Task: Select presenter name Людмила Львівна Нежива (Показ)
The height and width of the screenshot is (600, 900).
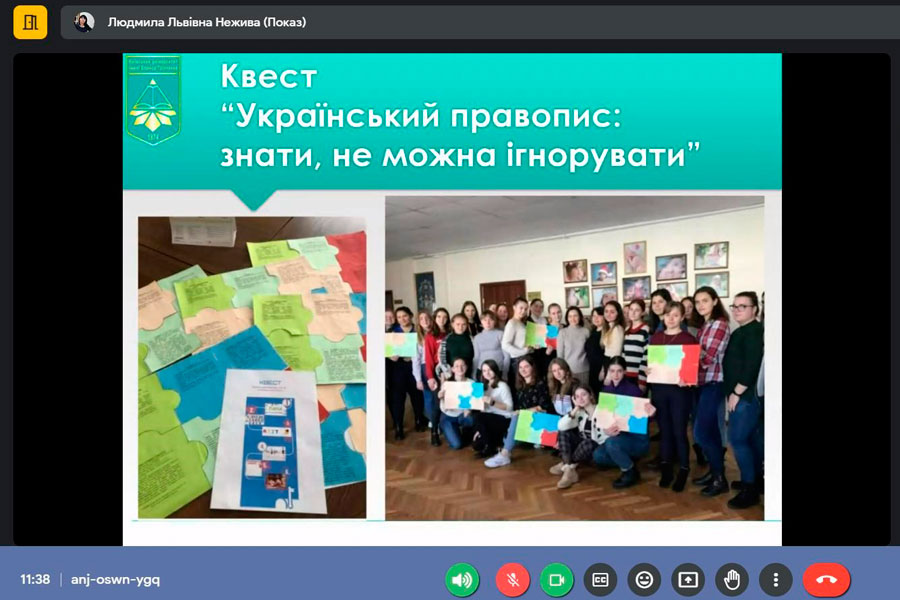Action: click(207, 22)
